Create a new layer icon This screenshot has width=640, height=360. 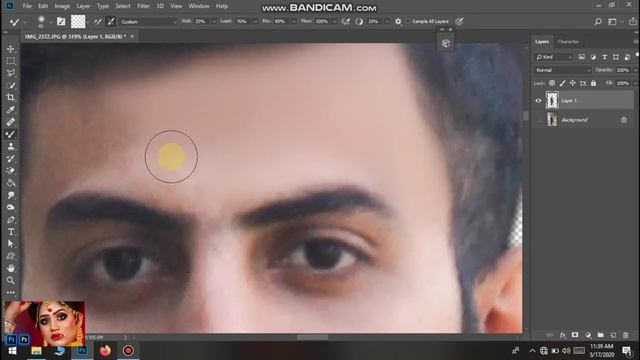pyautogui.click(x=613, y=335)
